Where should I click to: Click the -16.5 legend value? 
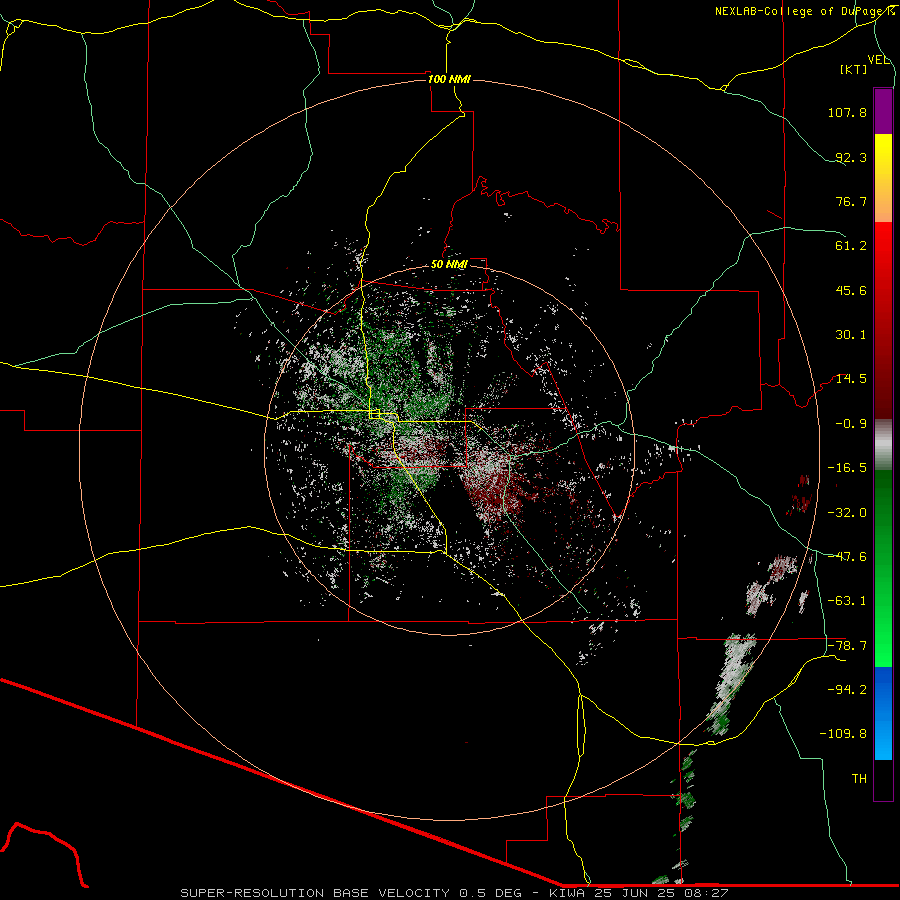(x=847, y=468)
